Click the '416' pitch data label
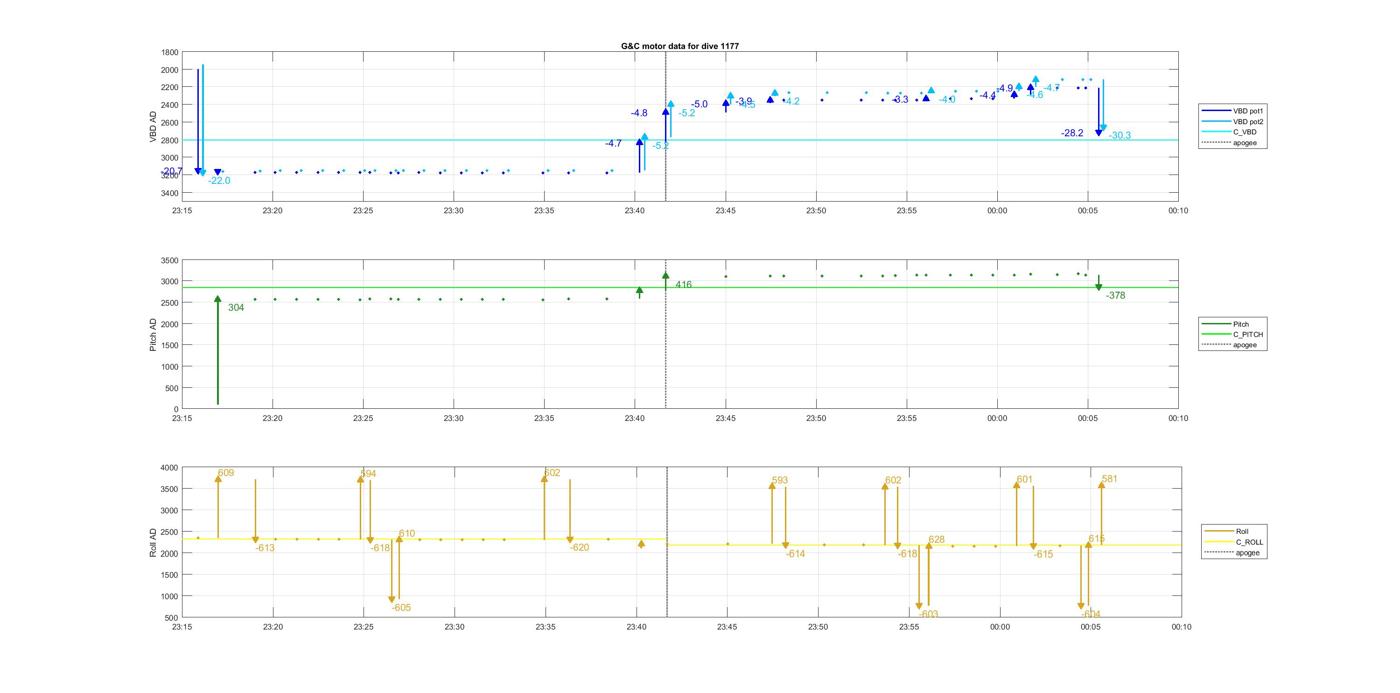Screen dimensions: 1400x693 tap(684, 285)
